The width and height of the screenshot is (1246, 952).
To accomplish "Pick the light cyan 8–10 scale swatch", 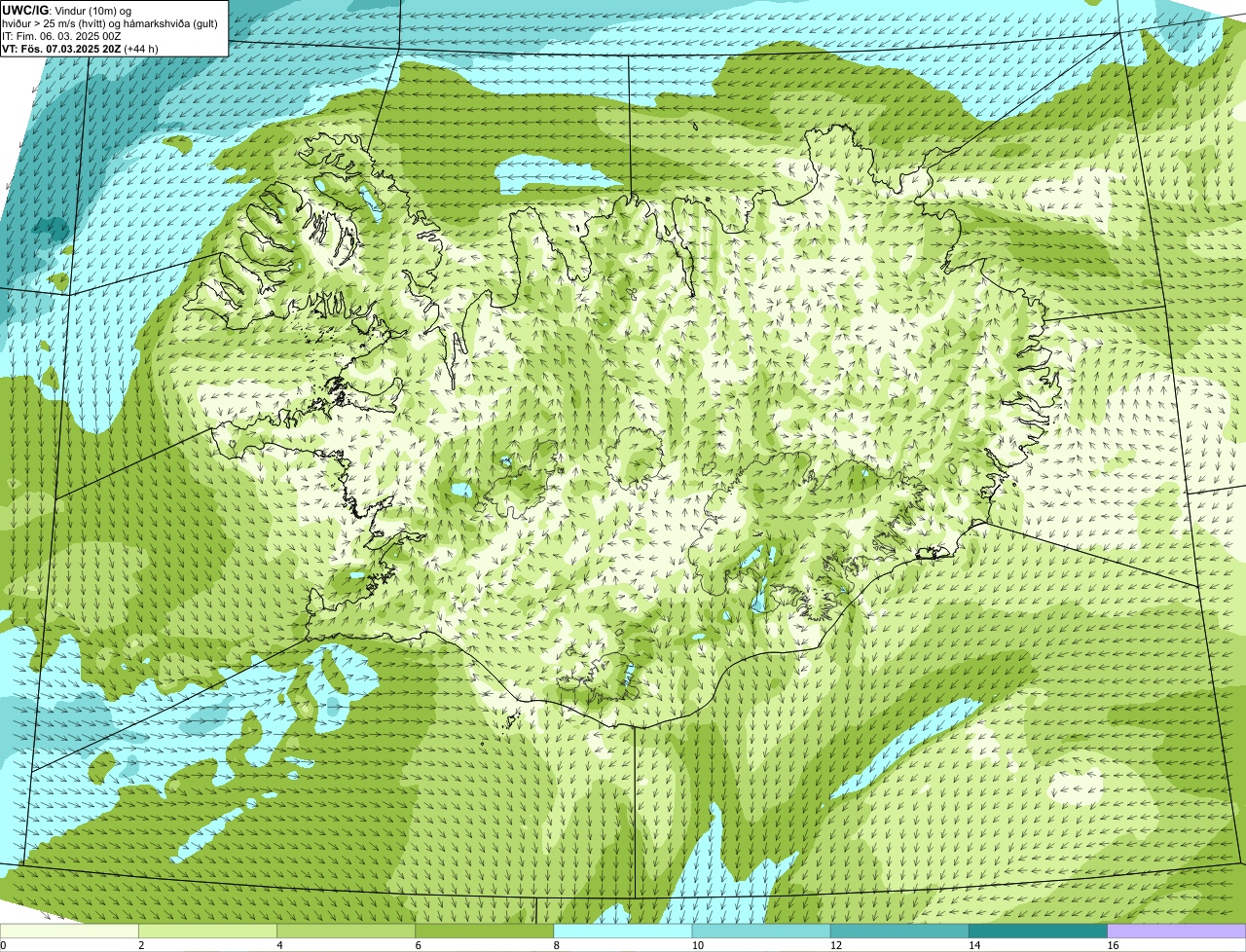I will coord(623,931).
